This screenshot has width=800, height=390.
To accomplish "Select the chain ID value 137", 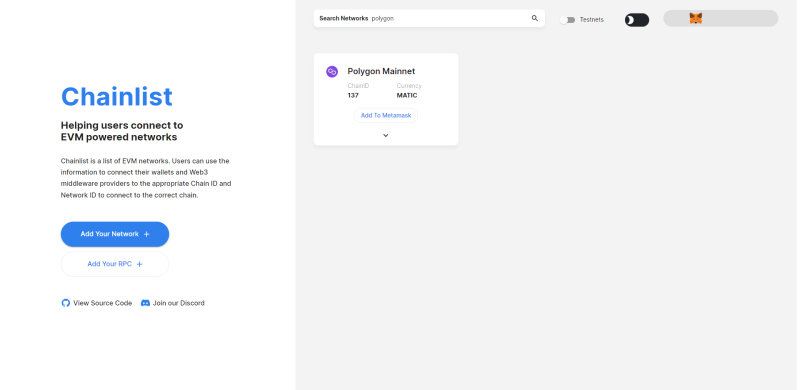I will tap(353, 95).
